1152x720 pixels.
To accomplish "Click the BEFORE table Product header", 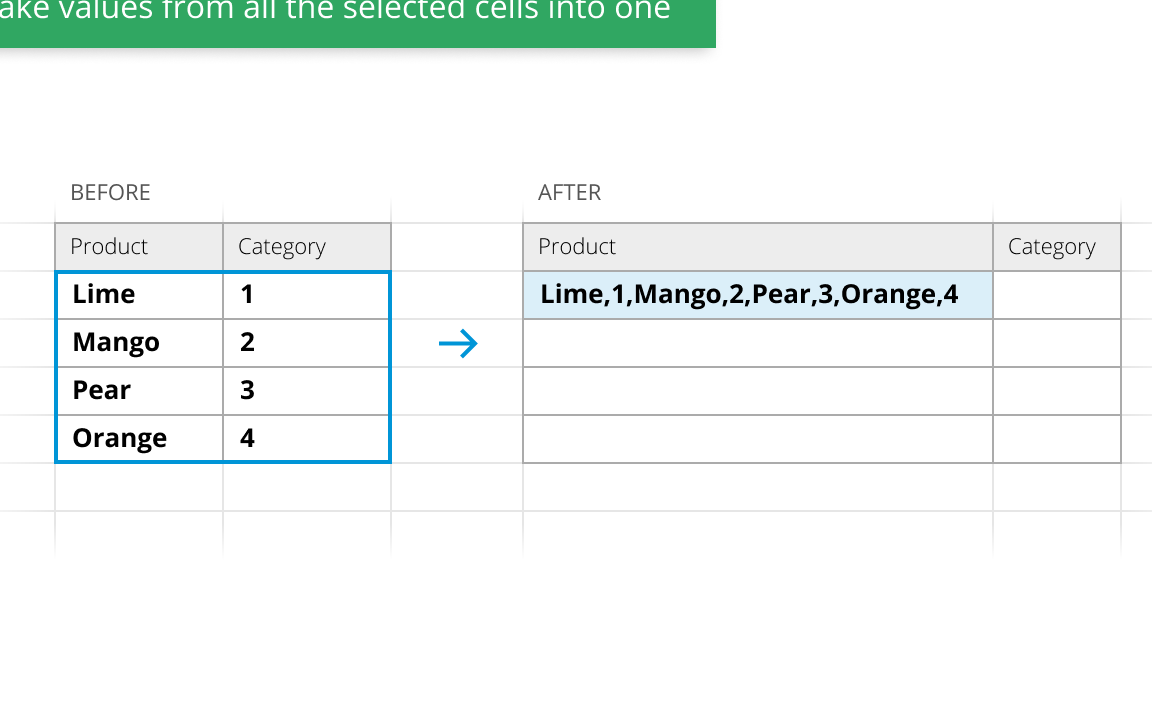I will (x=139, y=247).
